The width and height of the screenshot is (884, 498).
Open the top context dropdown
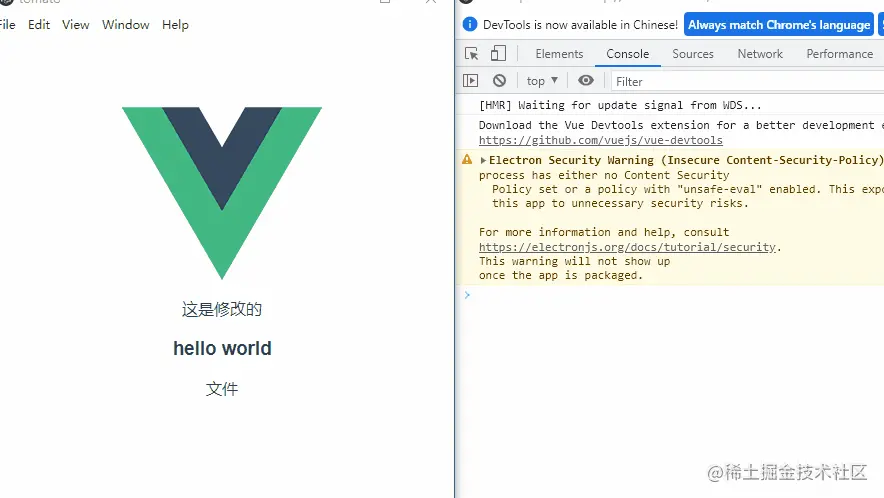(542, 81)
